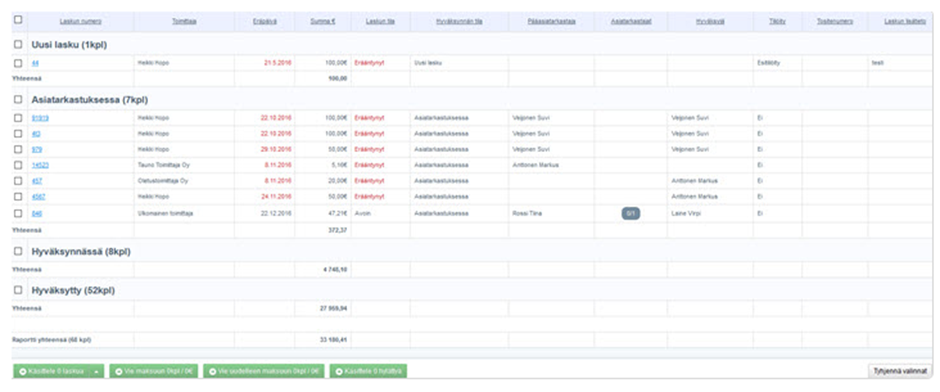Screen dimensions: 940x392
Task: Click Vie uudelleen maksuun 0kpl / 0€ button
Action: pos(264,372)
